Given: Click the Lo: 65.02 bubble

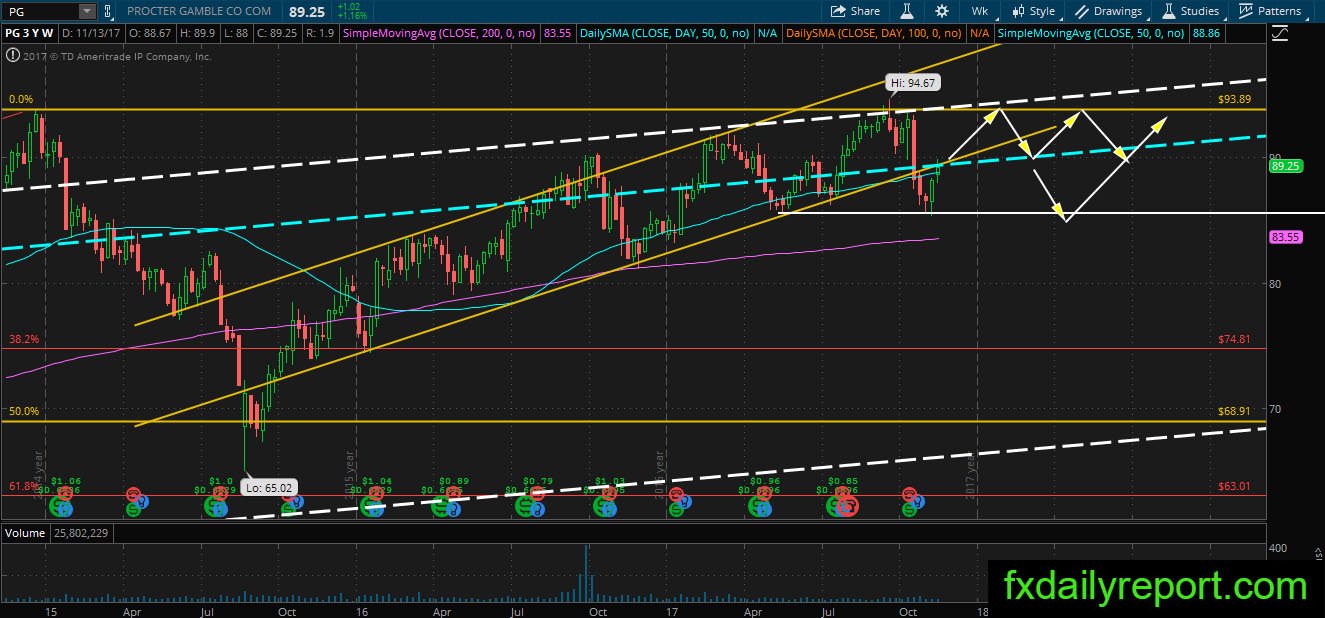Looking at the screenshot, I should coord(269,488).
